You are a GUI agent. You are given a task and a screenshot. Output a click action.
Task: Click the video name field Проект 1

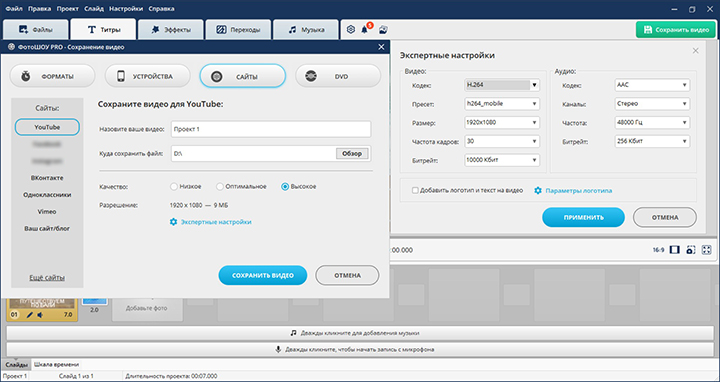271,129
